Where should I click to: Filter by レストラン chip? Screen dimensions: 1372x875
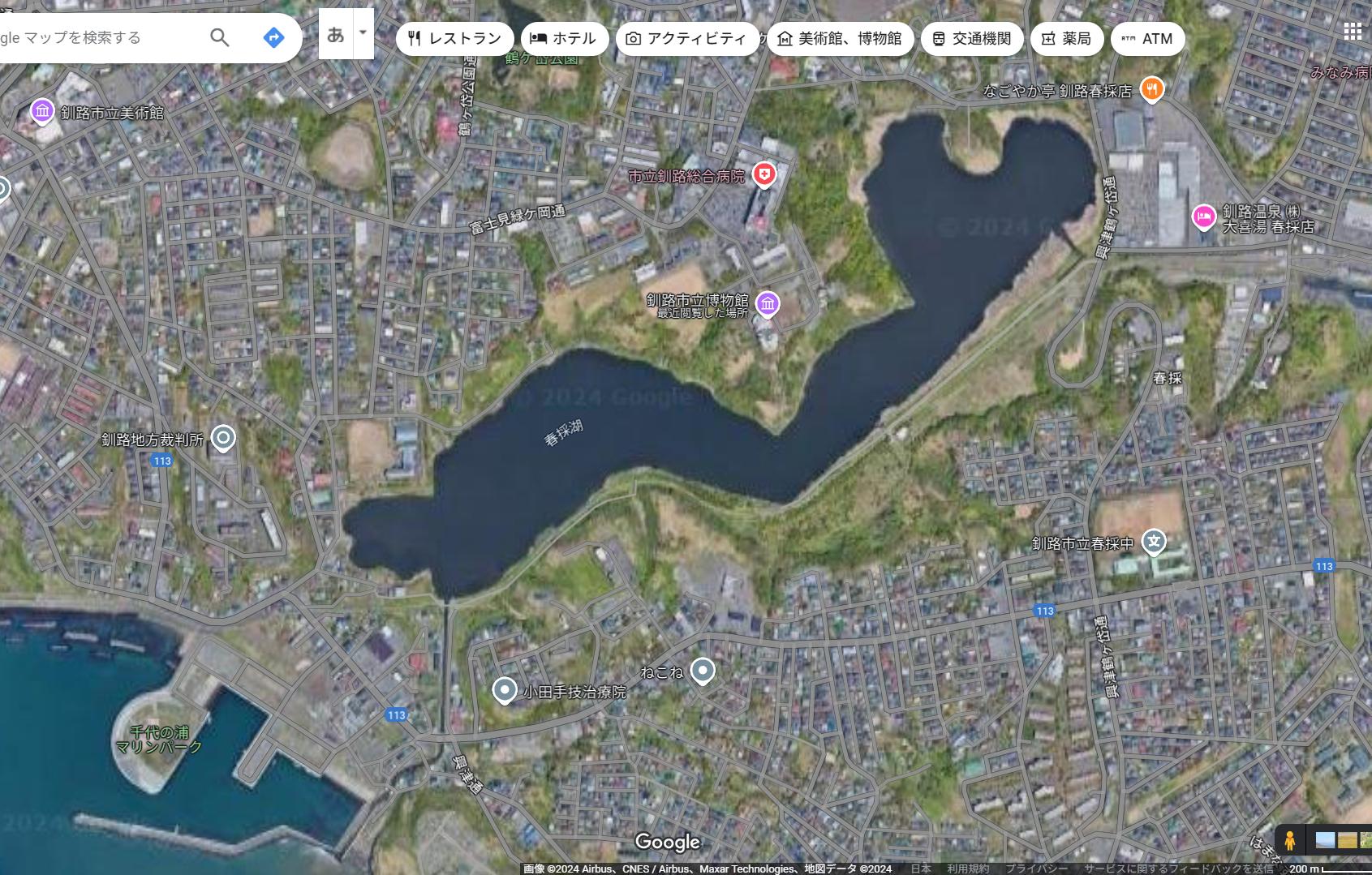[x=454, y=38]
